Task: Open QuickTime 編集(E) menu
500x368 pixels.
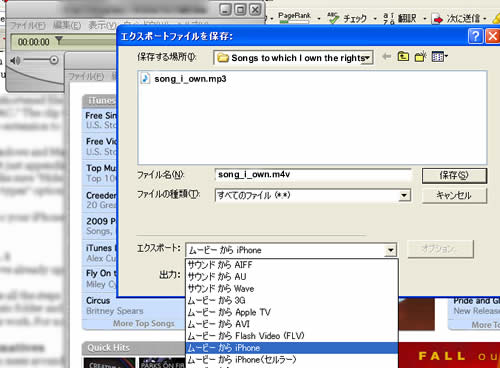Action: pyautogui.click(x=67, y=25)
